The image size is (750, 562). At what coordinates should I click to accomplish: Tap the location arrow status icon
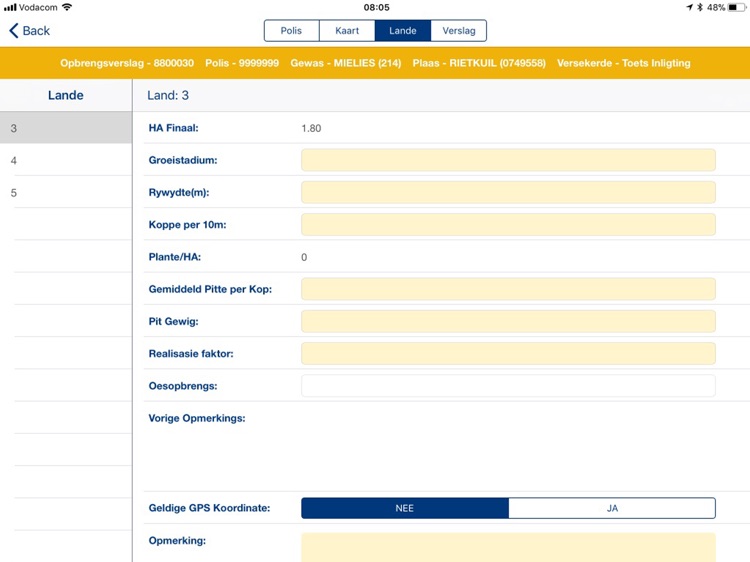pyautogui.click(x=689, y=7)
